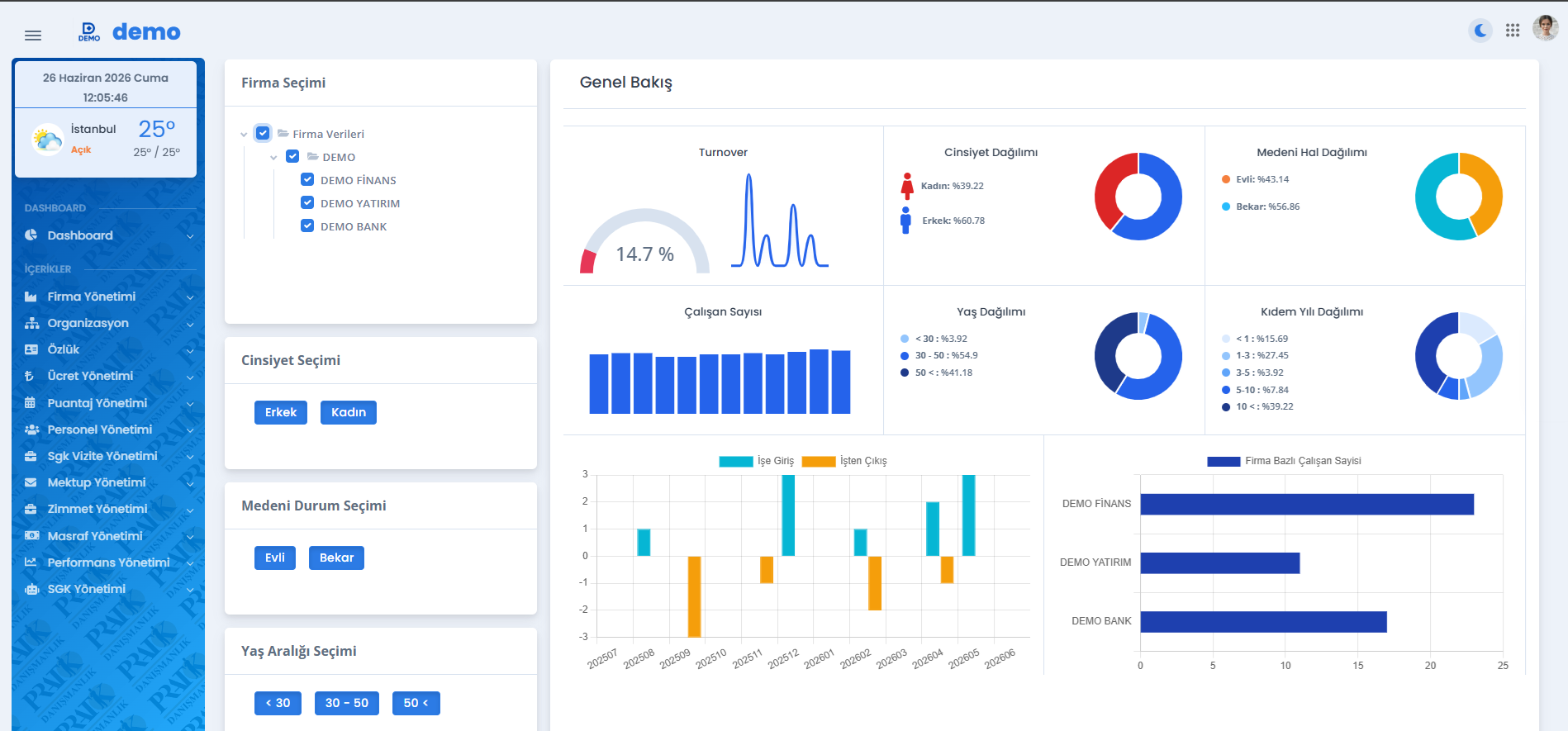Viewport: 1568px width, 731px height.
Task: Click the DEMO YATIRIM tree label
Action: click(360, 203)
